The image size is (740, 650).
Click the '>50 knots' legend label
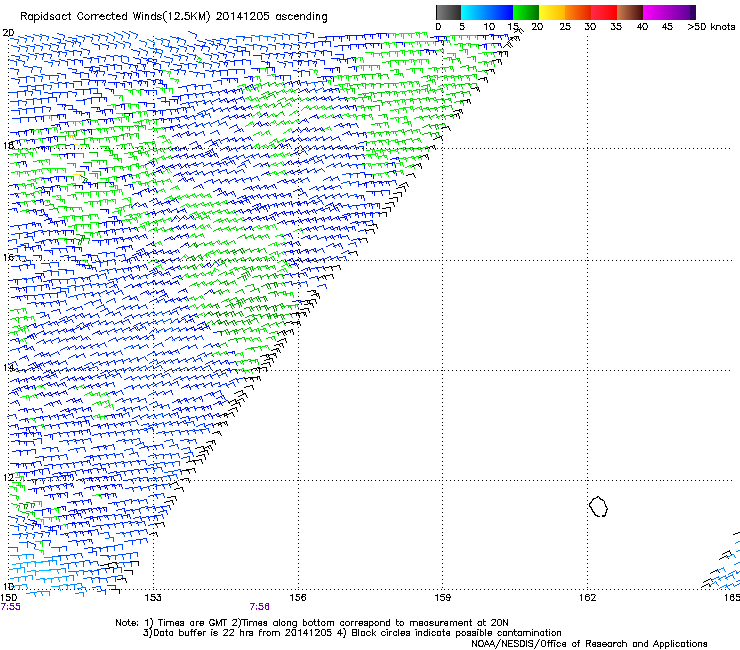pyautogui.click(x=711, y=27)
